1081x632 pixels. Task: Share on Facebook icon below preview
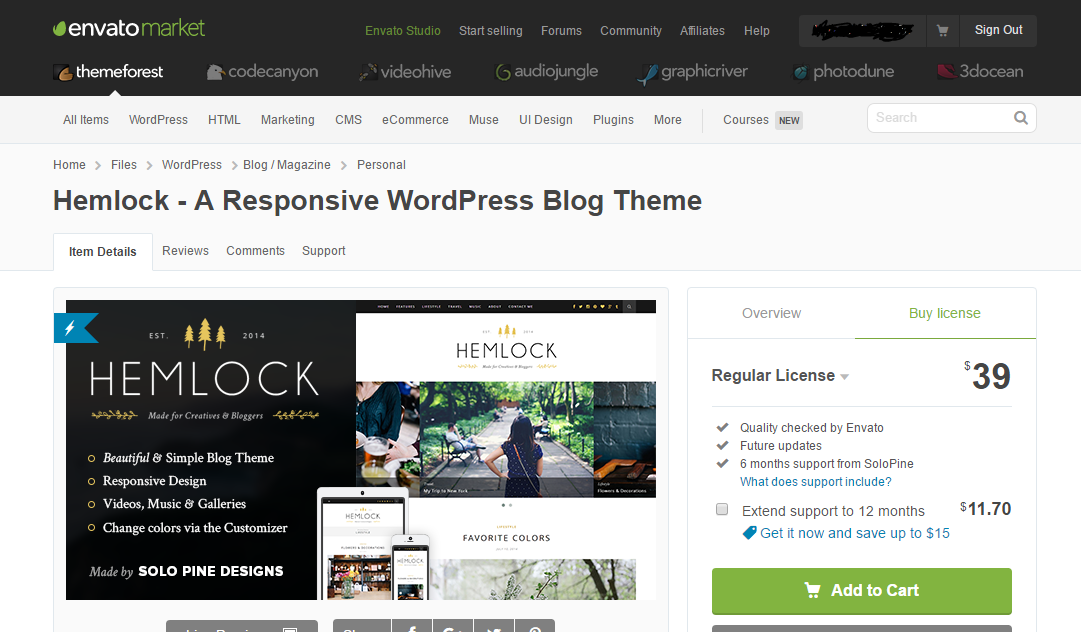(x=412, y=627)
